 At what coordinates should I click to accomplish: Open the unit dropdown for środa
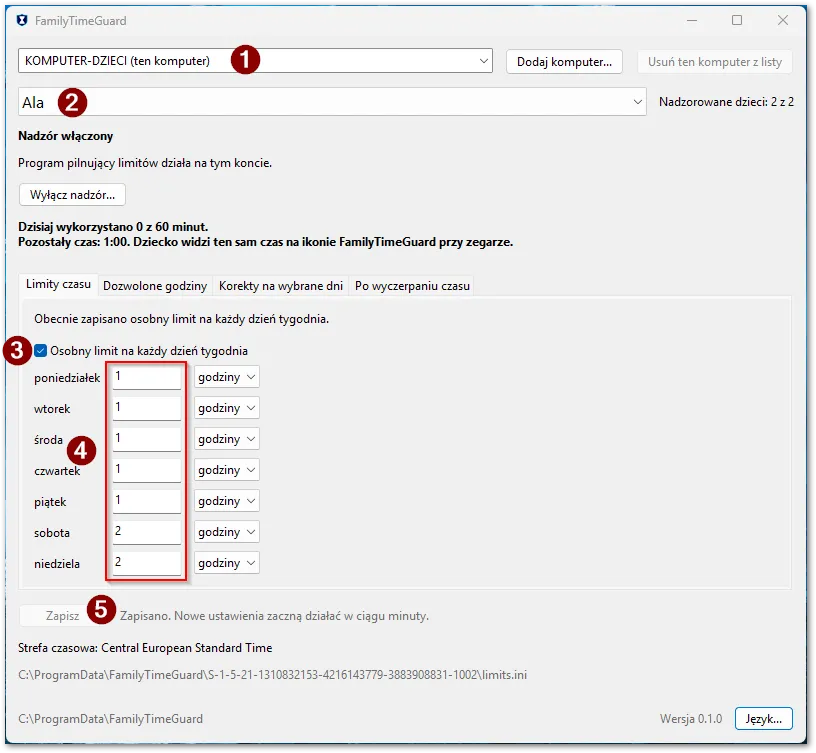226,439
